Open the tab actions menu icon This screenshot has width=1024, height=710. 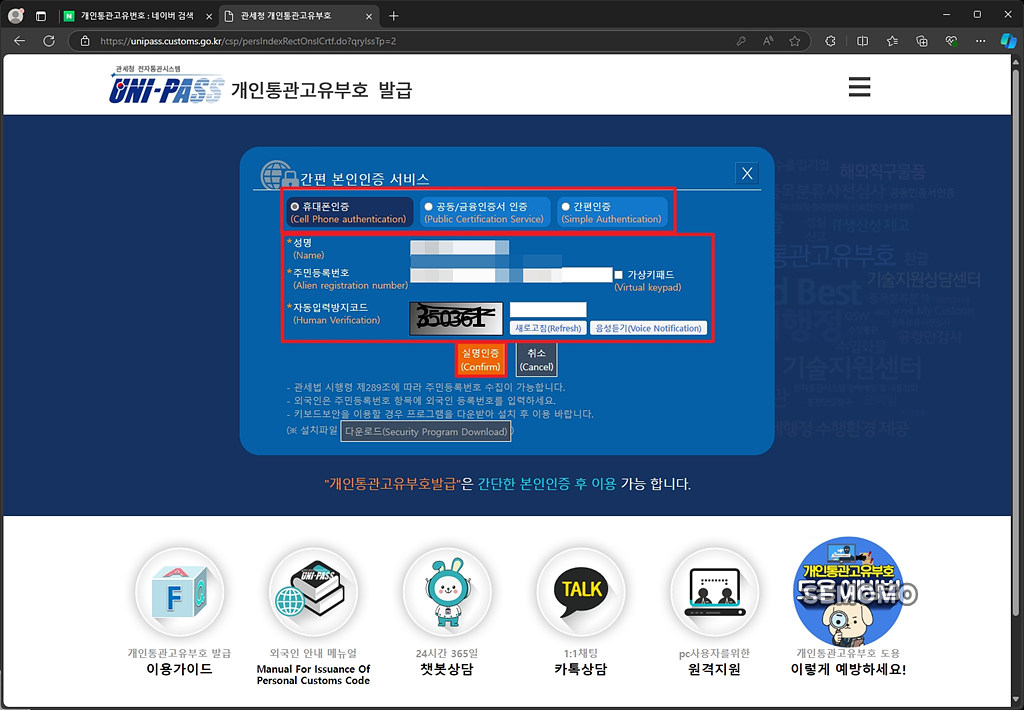(40, 16)
